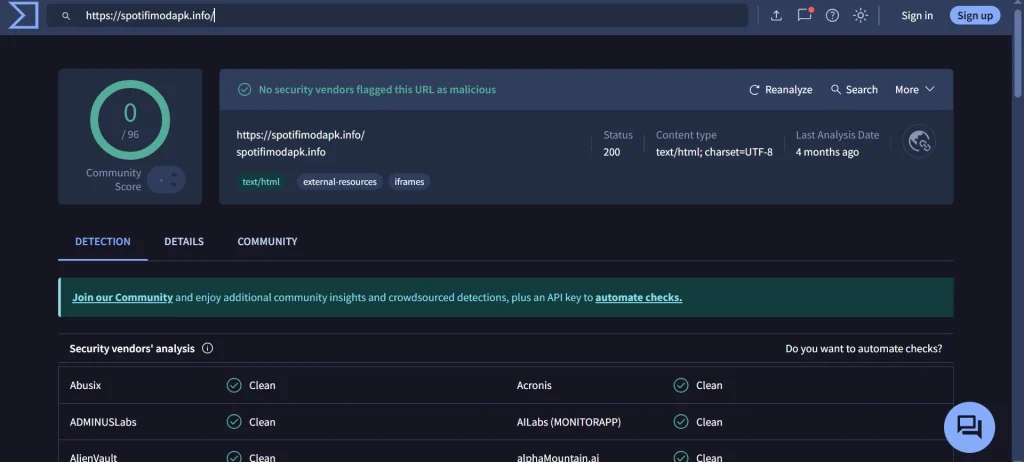This screenshot has height=462, width=1024.
Task: Click the Abusix vendor name
Action: coord(86,386)
